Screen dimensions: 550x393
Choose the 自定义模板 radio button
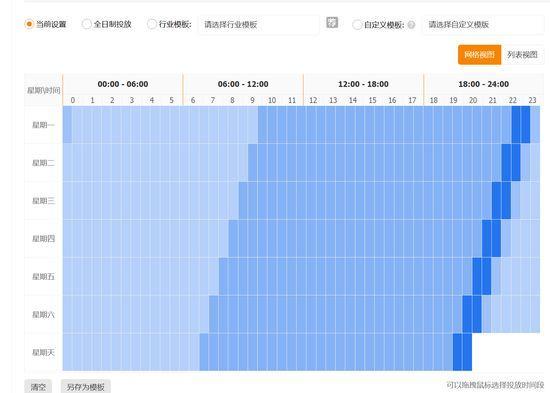(357, 25)
